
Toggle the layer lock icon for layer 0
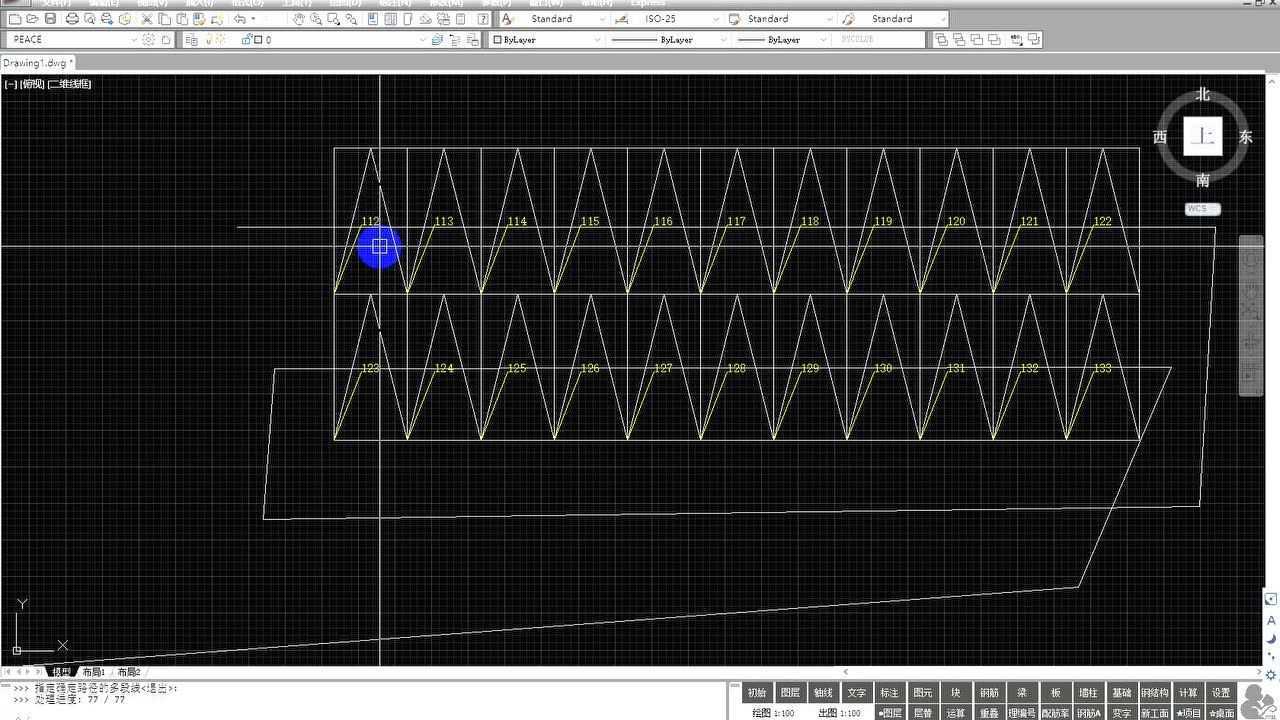click(x=246, y=40)
